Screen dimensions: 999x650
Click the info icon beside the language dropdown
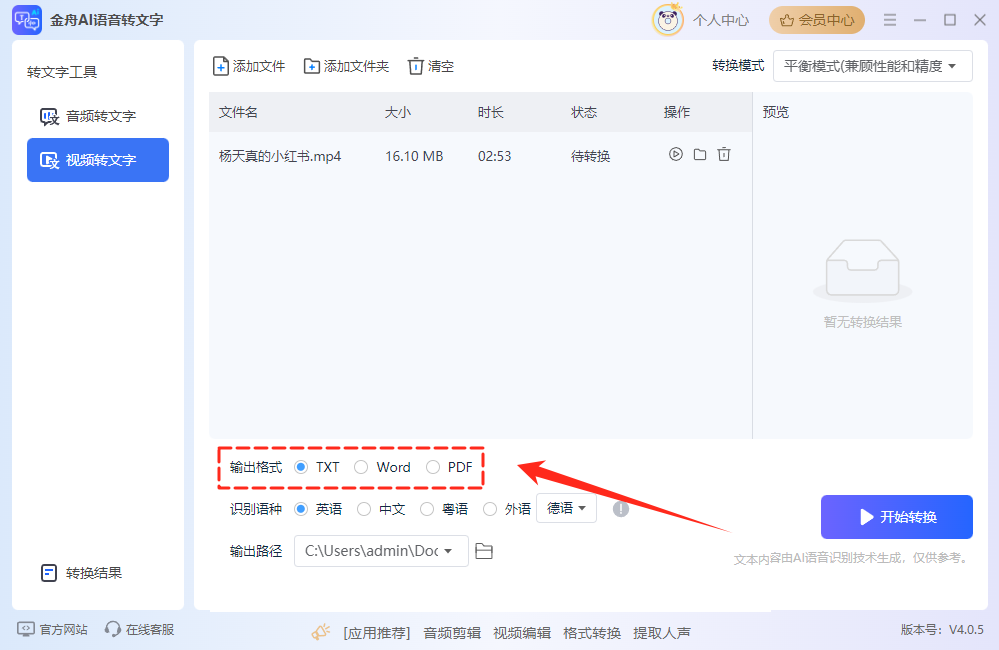pos(621,509)
